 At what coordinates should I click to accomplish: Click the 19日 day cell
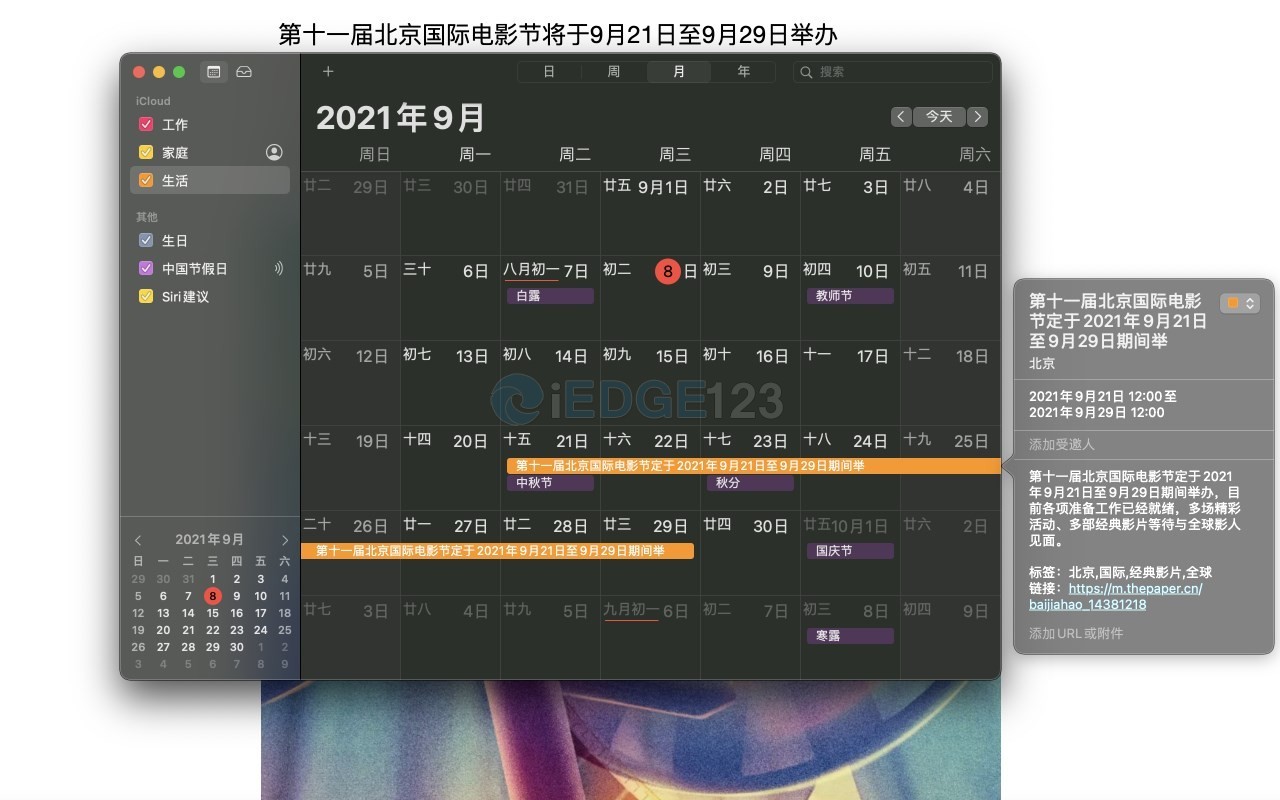click(x=350, y=468)
